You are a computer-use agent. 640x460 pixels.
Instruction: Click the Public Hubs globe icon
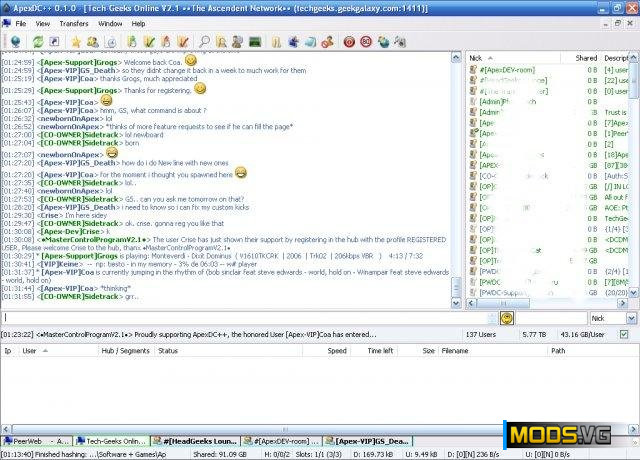tap(14, 42)
